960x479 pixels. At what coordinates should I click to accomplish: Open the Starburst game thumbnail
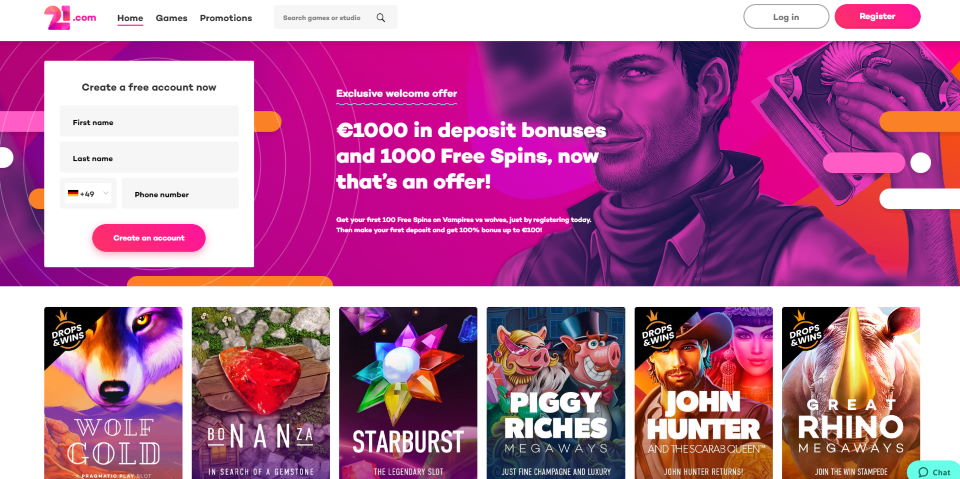tap(408, 393)
